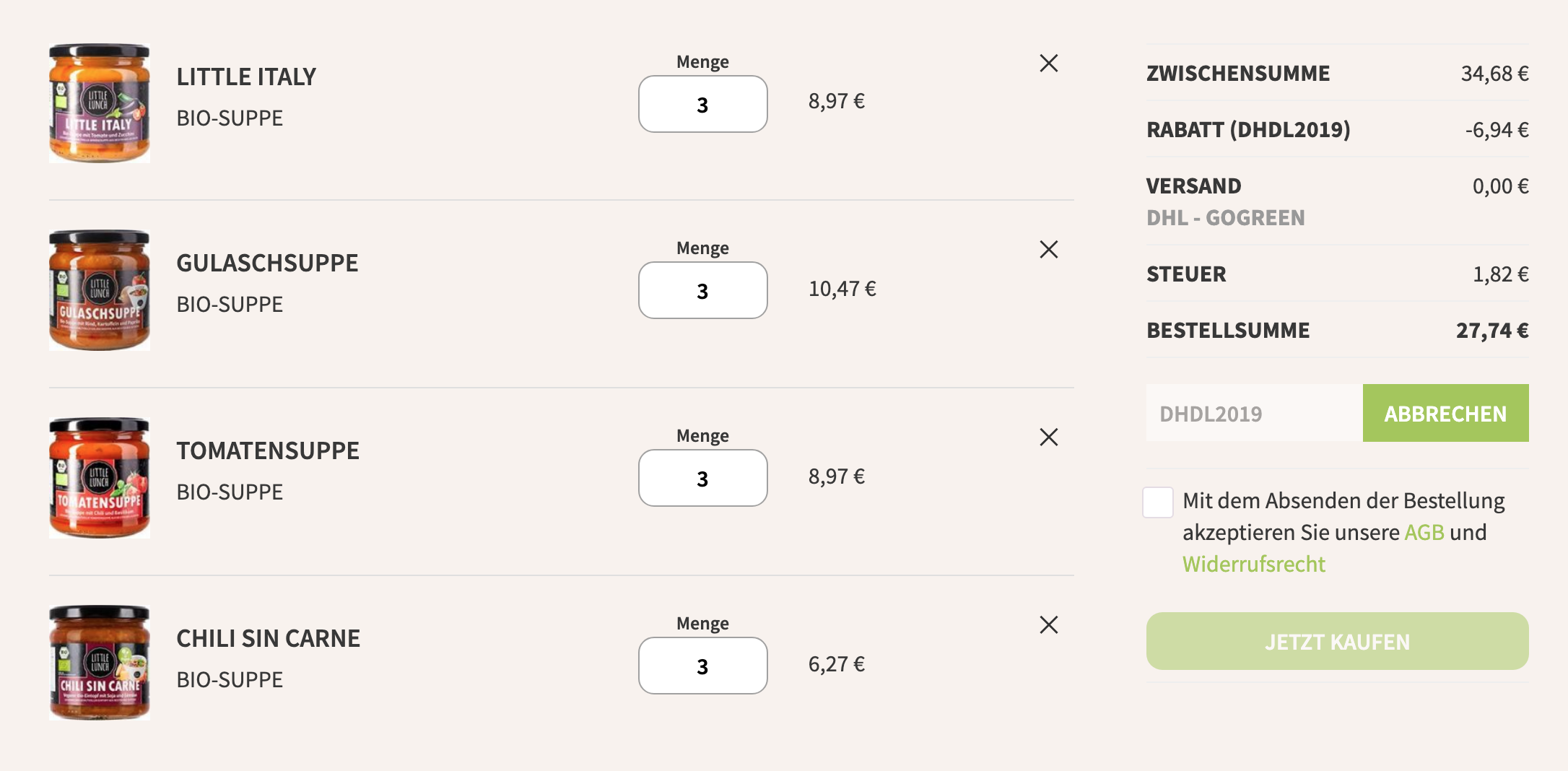Screen dimensions: 1568x771
Task: Open Little Italy product jar image
Action: coord(100,103)
